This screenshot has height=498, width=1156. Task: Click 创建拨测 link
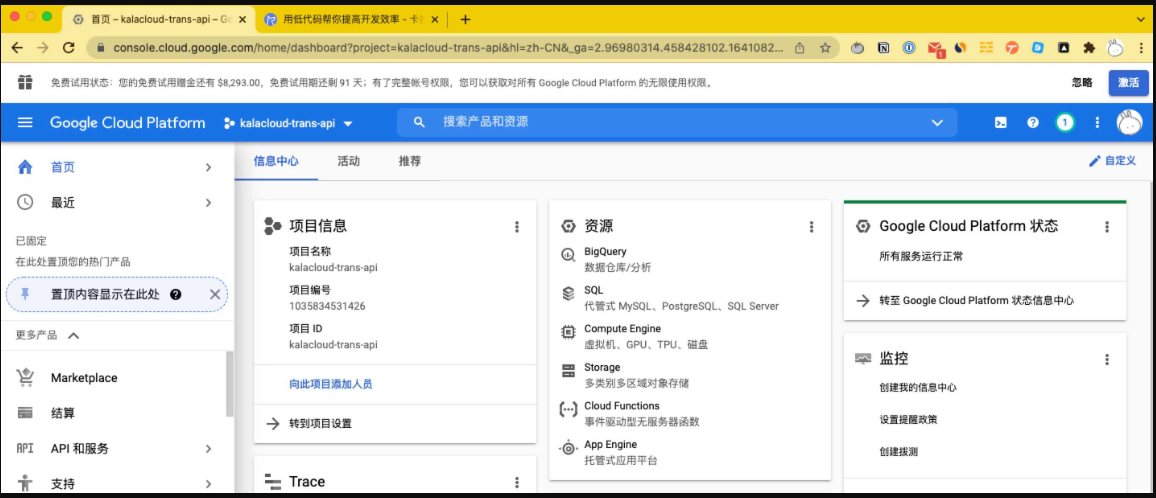(898, 452)
